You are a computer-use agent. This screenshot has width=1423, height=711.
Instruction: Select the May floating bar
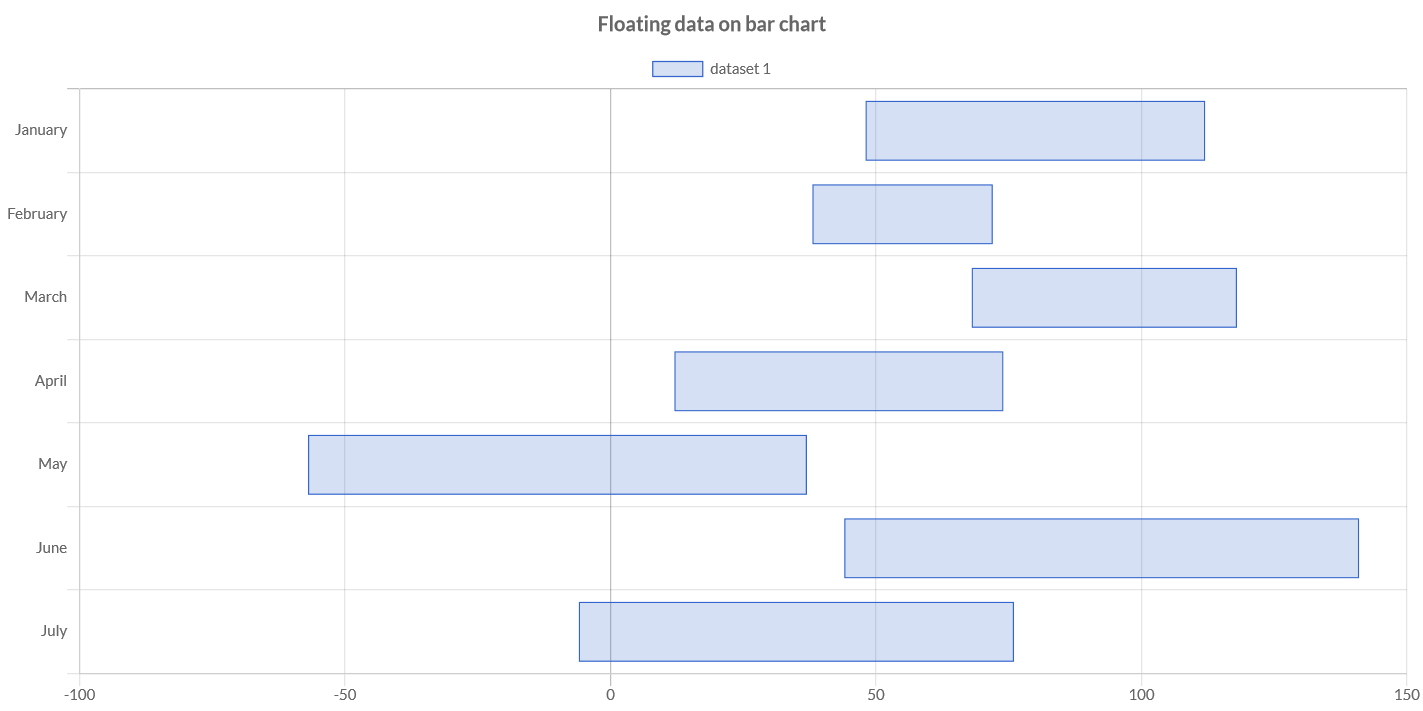557,464
